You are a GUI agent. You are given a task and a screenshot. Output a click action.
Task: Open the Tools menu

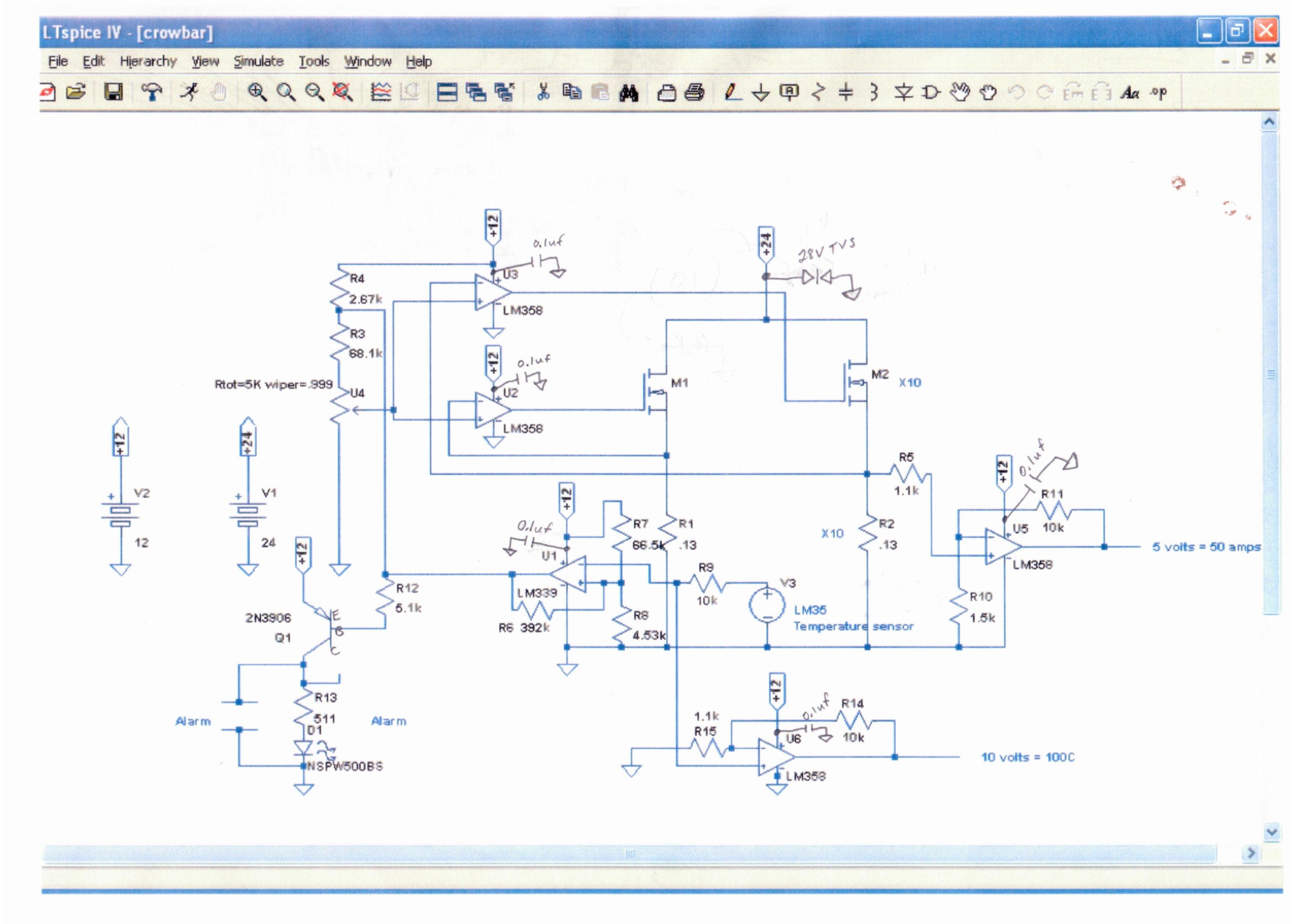click(314, 61)
